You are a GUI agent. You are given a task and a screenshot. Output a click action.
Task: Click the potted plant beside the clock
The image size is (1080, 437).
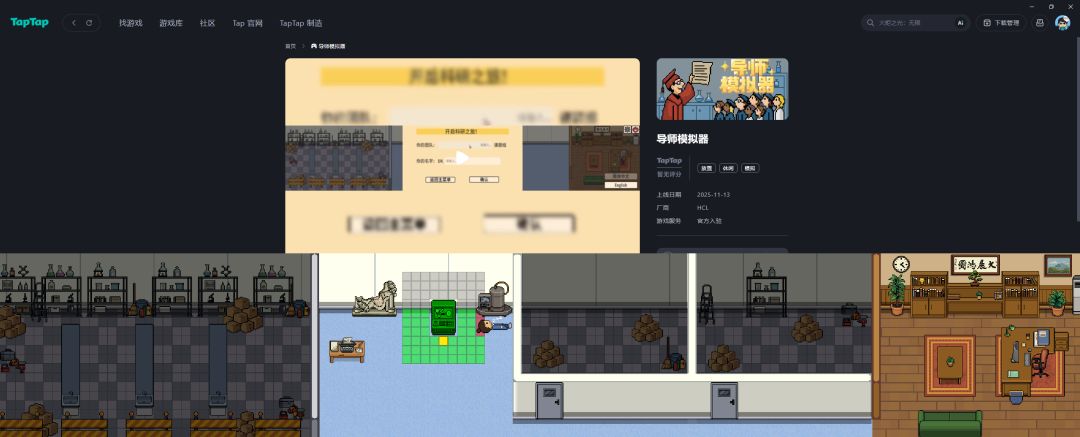click(x=895, y=294)
